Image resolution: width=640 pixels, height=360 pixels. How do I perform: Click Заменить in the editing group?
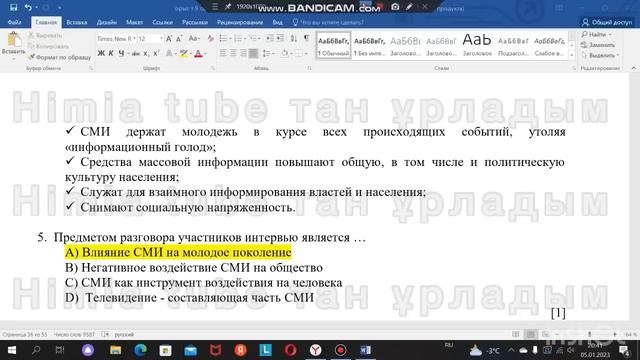click(x=598, y=45)
